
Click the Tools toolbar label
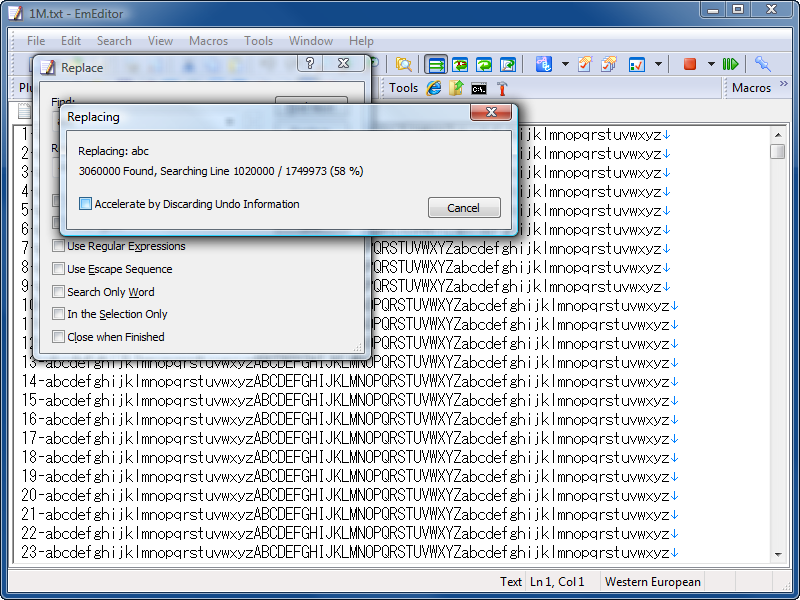pos(404,88)
